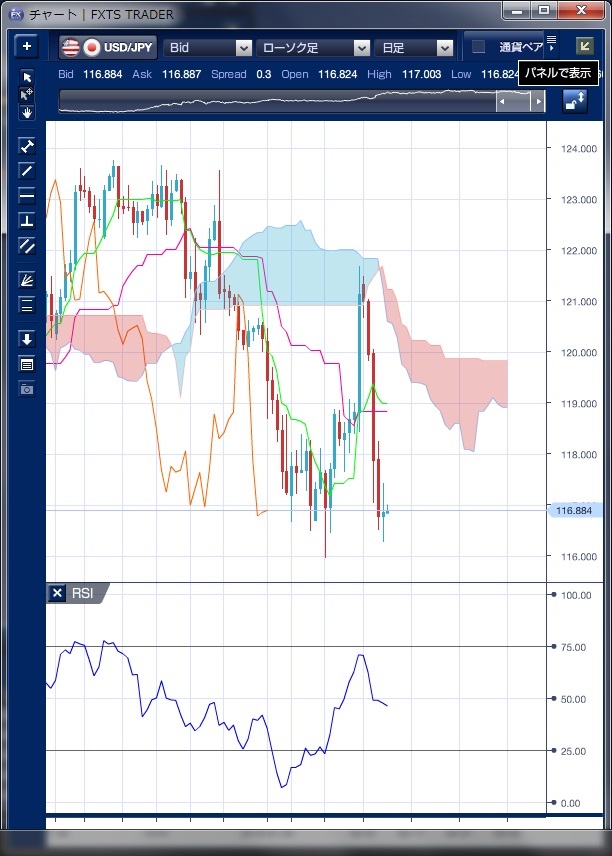The height and width of the screenshot is (856, 612).
Task: Select the parallel channel lines tool
Action: (27, 245)
